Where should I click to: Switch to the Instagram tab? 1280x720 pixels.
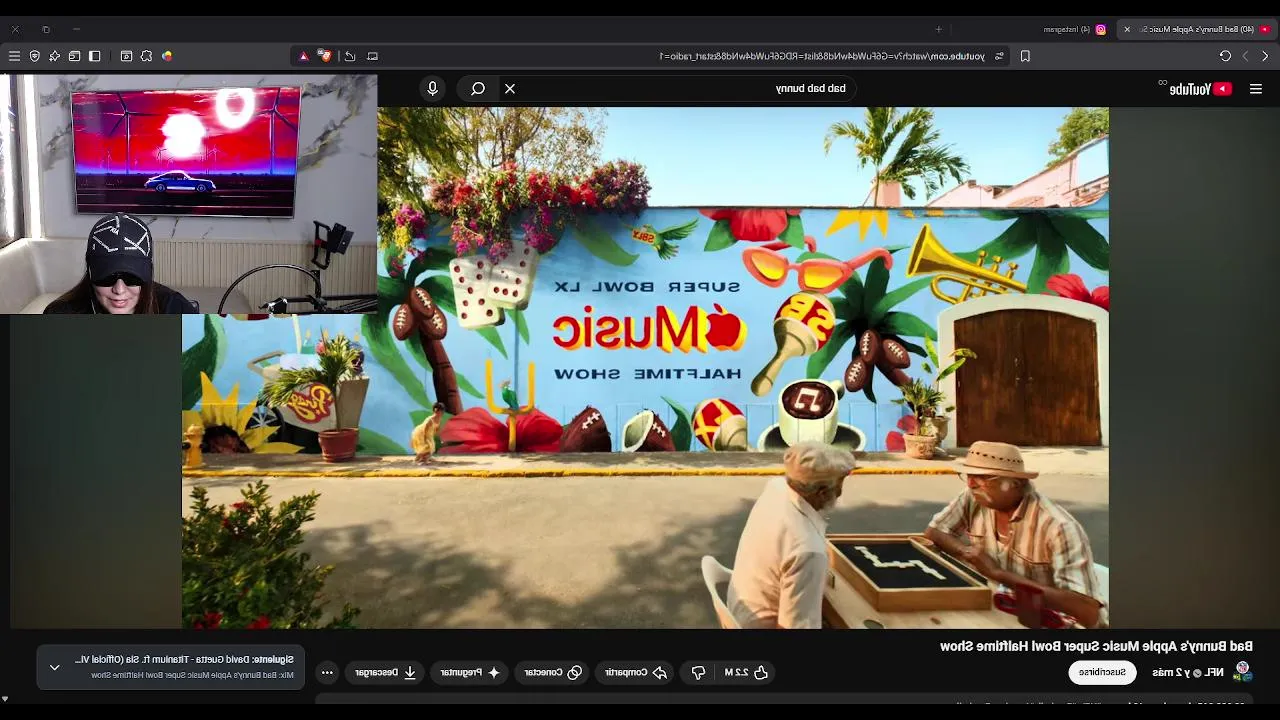(1075, 29)
